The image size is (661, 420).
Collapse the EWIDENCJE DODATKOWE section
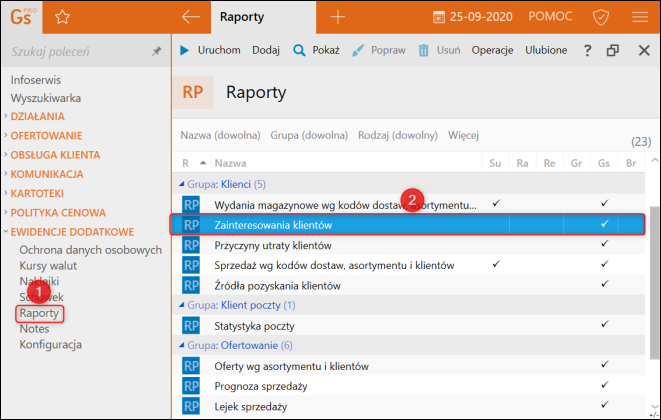[5, 231]
